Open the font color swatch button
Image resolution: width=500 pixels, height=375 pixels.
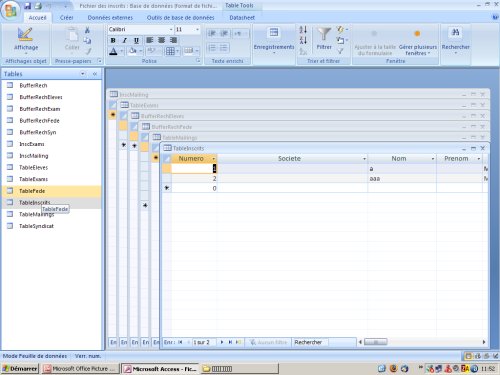(x=113, y=51)
